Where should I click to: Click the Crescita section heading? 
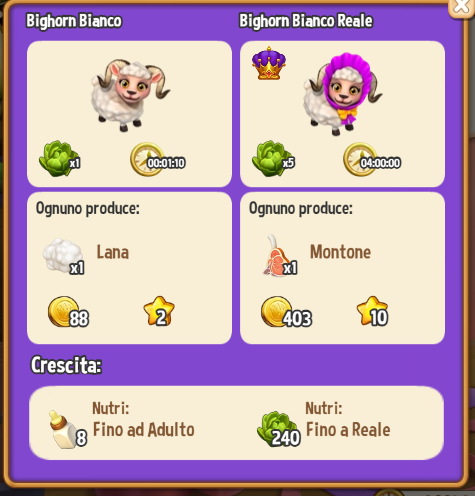pos(66,365)
